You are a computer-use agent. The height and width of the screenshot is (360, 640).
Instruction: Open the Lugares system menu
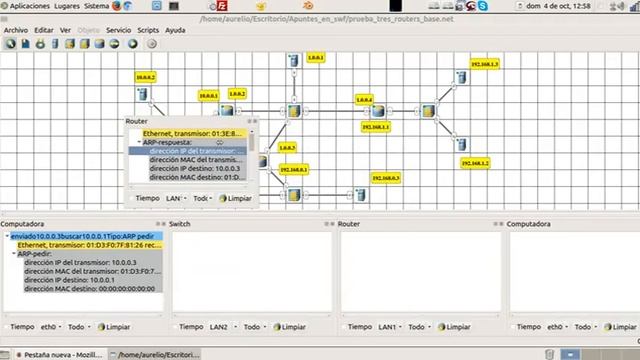click(67, 6)
